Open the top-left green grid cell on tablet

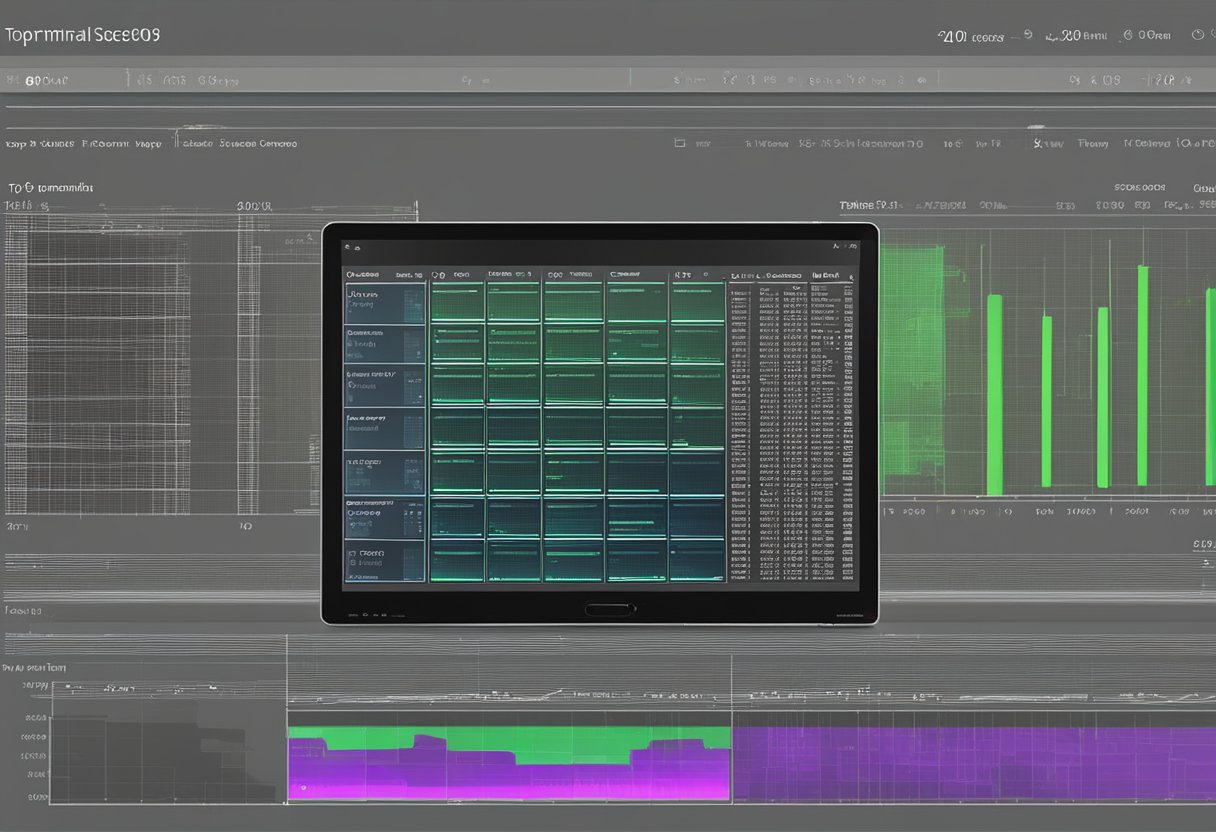click(457, 301)
